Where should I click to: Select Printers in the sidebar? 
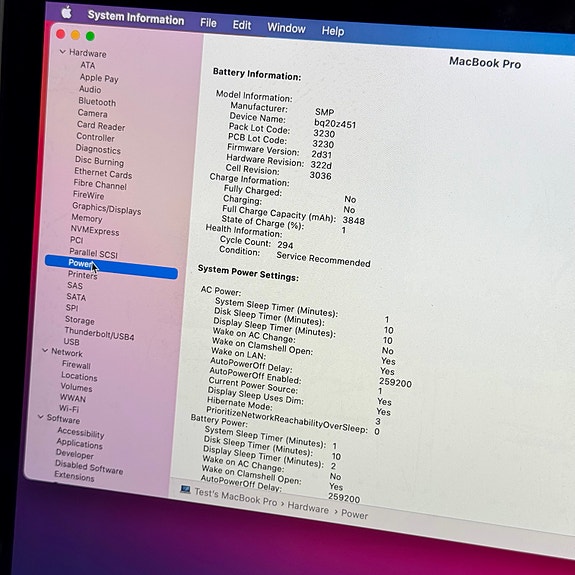point(83,275)
